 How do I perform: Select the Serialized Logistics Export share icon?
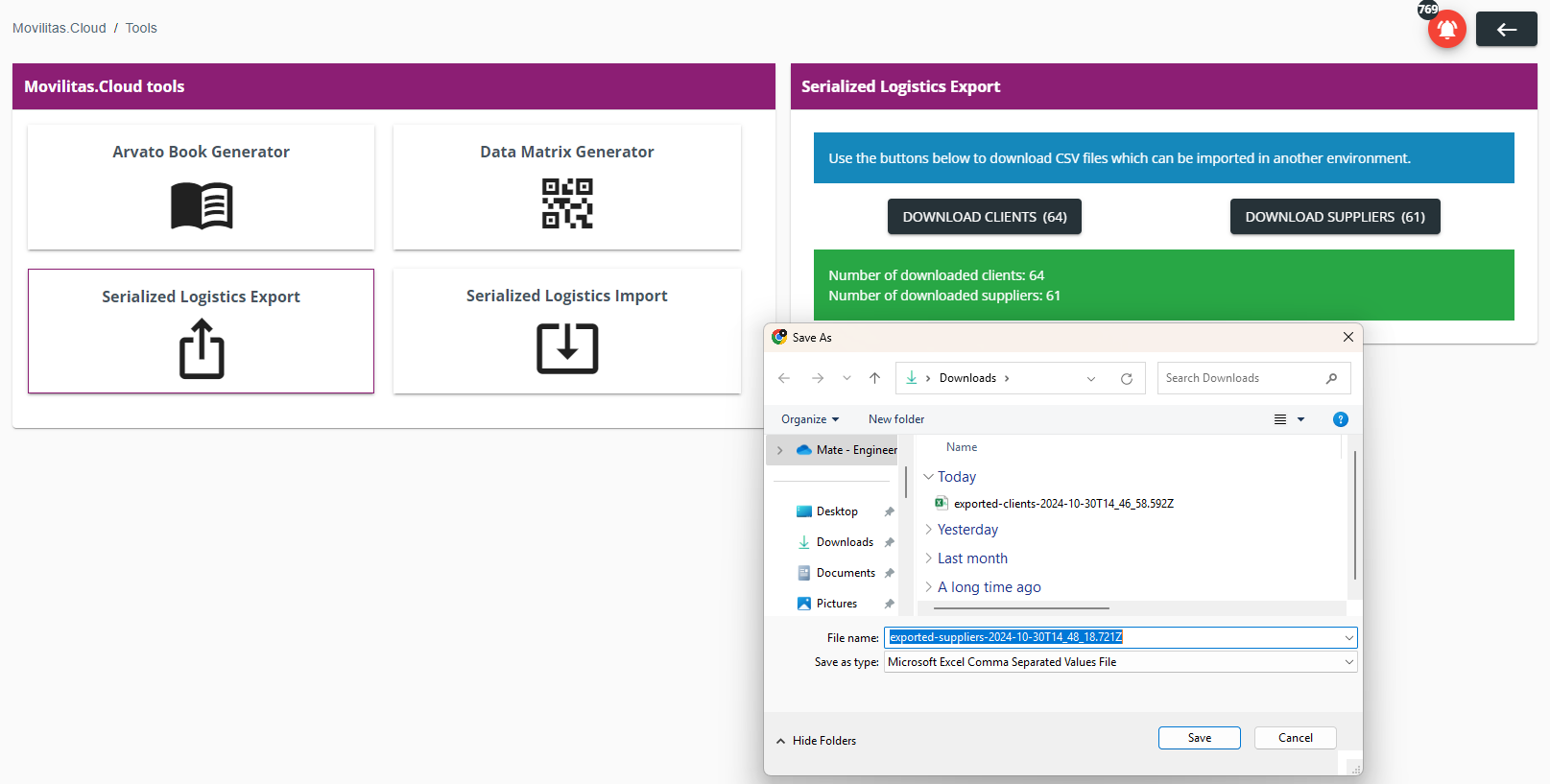202,349
